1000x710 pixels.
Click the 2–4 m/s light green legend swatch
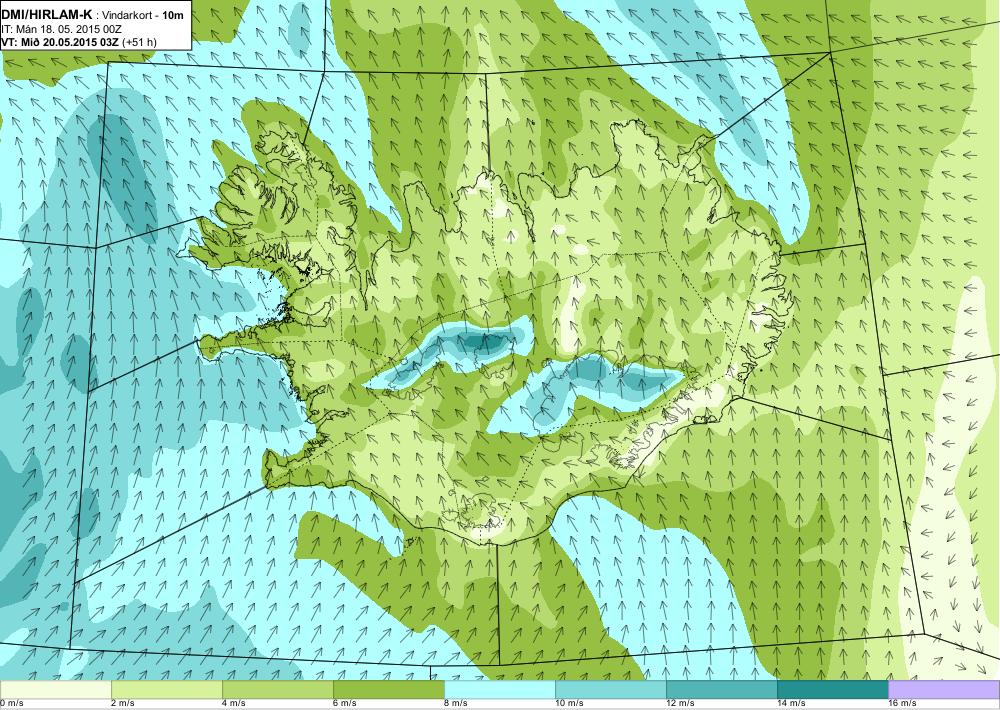(167, 690)
